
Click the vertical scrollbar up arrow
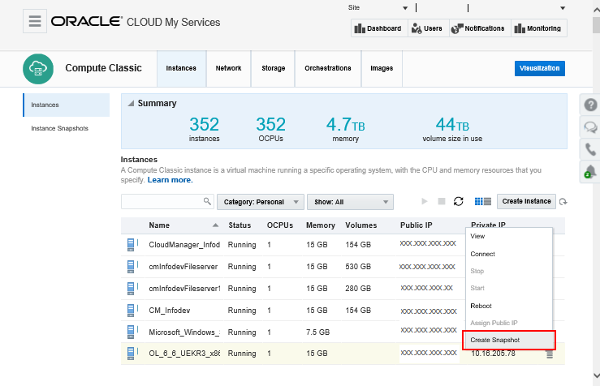(x=596, y=10)
